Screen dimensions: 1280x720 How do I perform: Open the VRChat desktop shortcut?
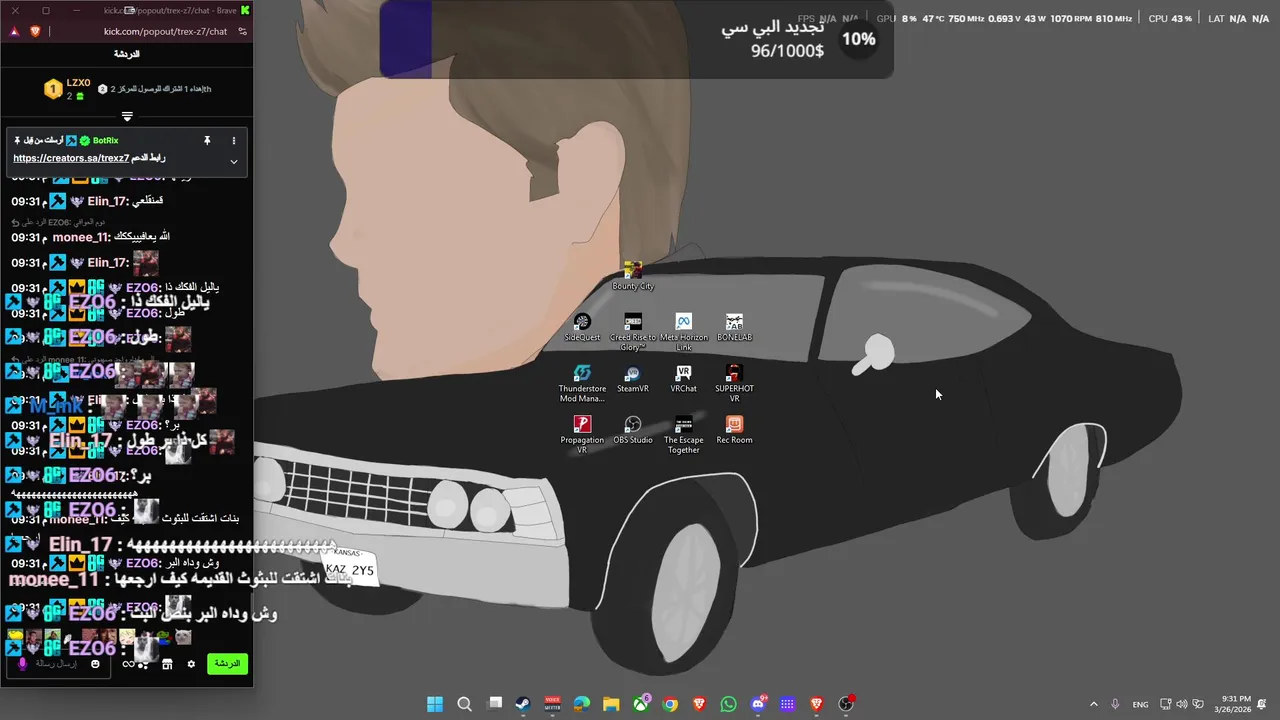point(684,379)
